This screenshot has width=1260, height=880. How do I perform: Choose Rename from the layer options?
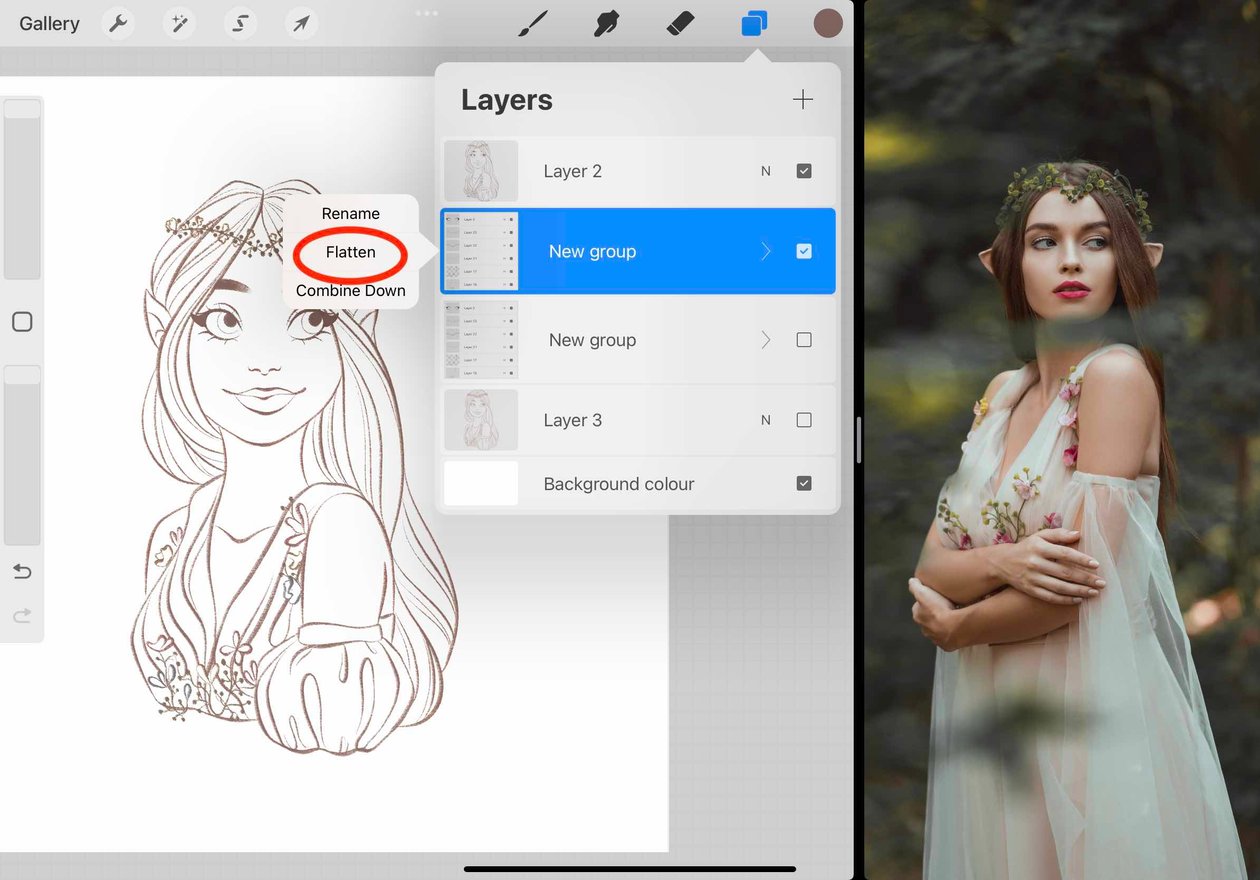[351, 214]
